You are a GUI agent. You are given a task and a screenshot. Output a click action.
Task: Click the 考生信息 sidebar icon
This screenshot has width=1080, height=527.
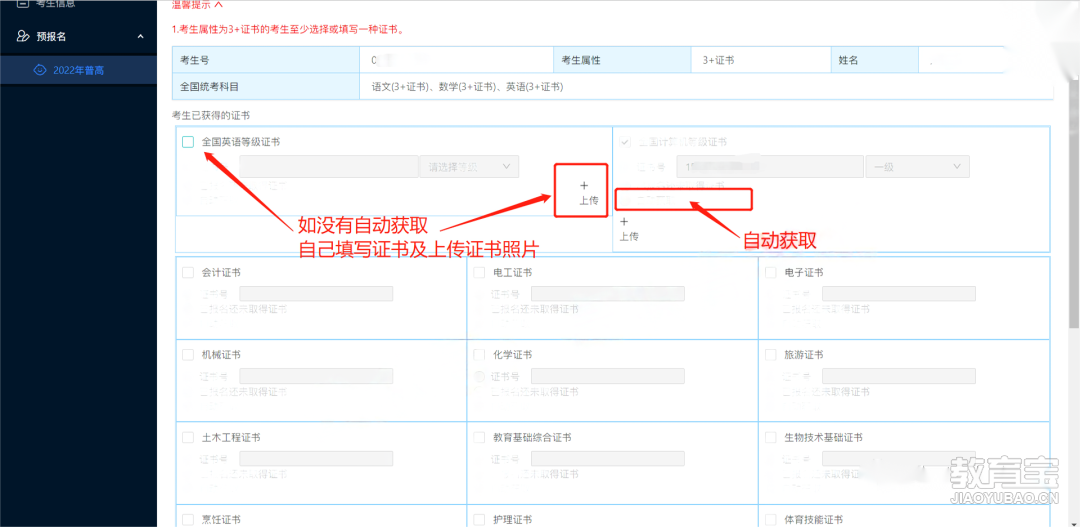(x=23, y=5)
